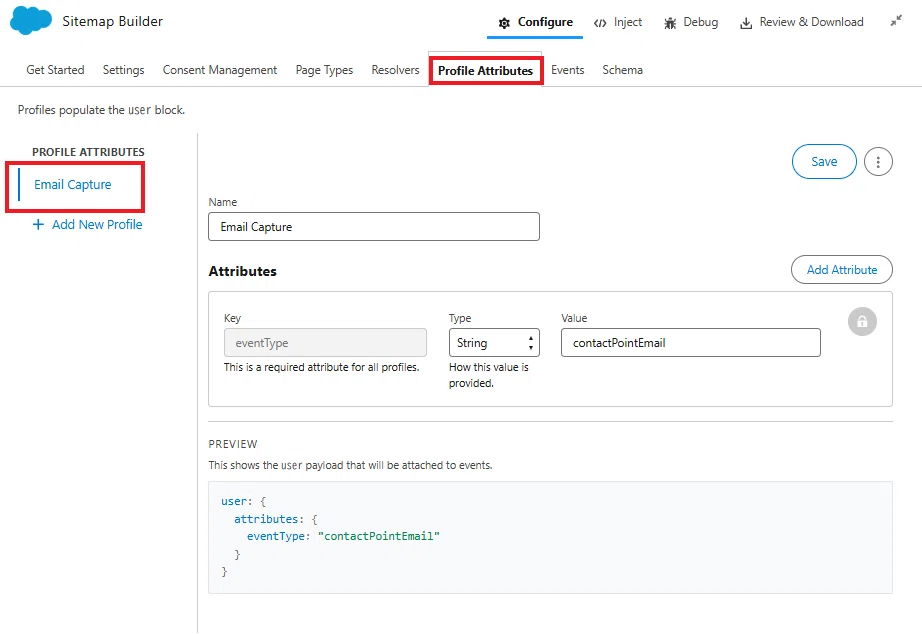Viewport: 922px width, 634px height.
Task: Collapse the Sitemap Builder panel
Action: [896, 21]
